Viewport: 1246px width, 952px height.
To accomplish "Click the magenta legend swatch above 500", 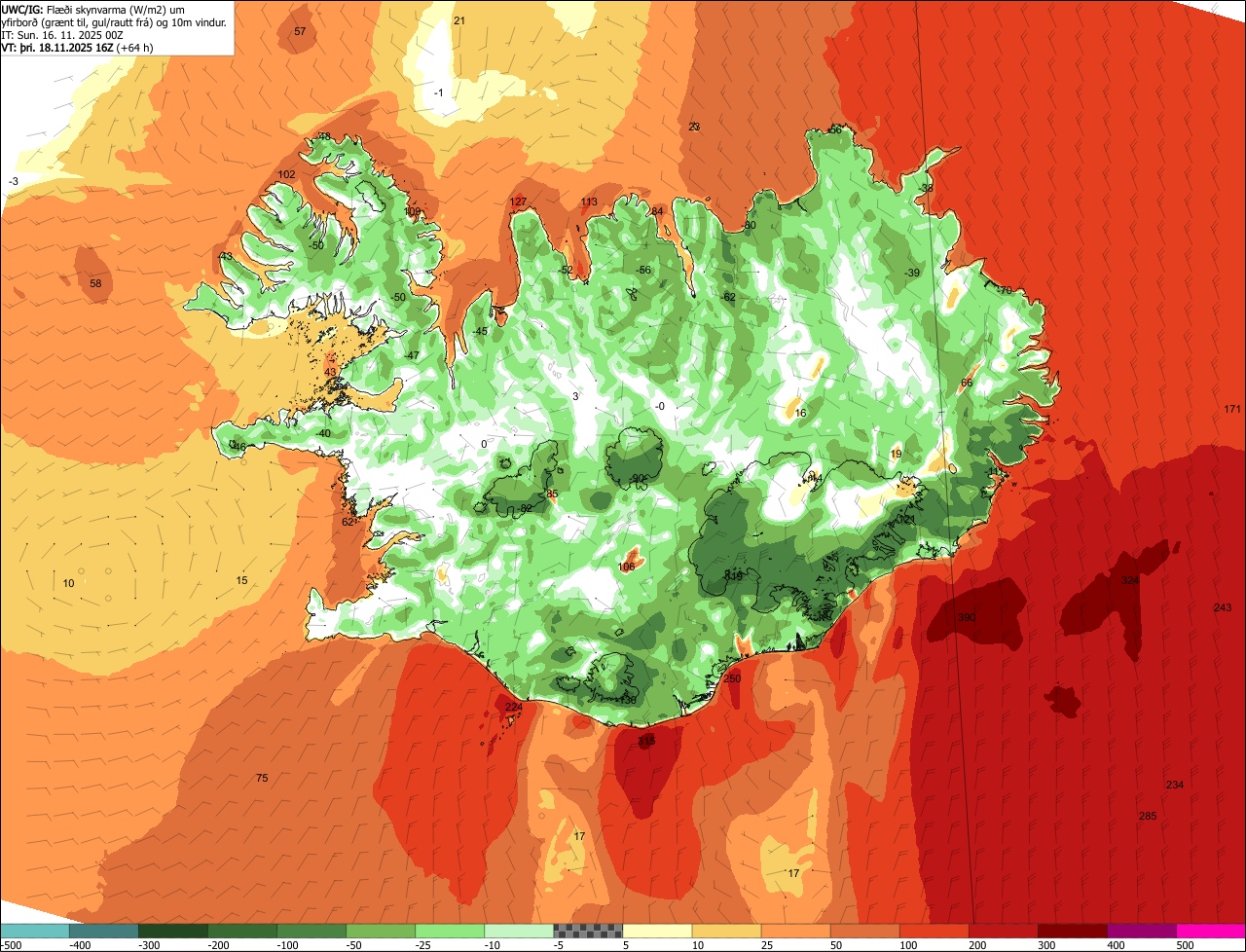I will pyautogui.click(x=1211, y=931).
